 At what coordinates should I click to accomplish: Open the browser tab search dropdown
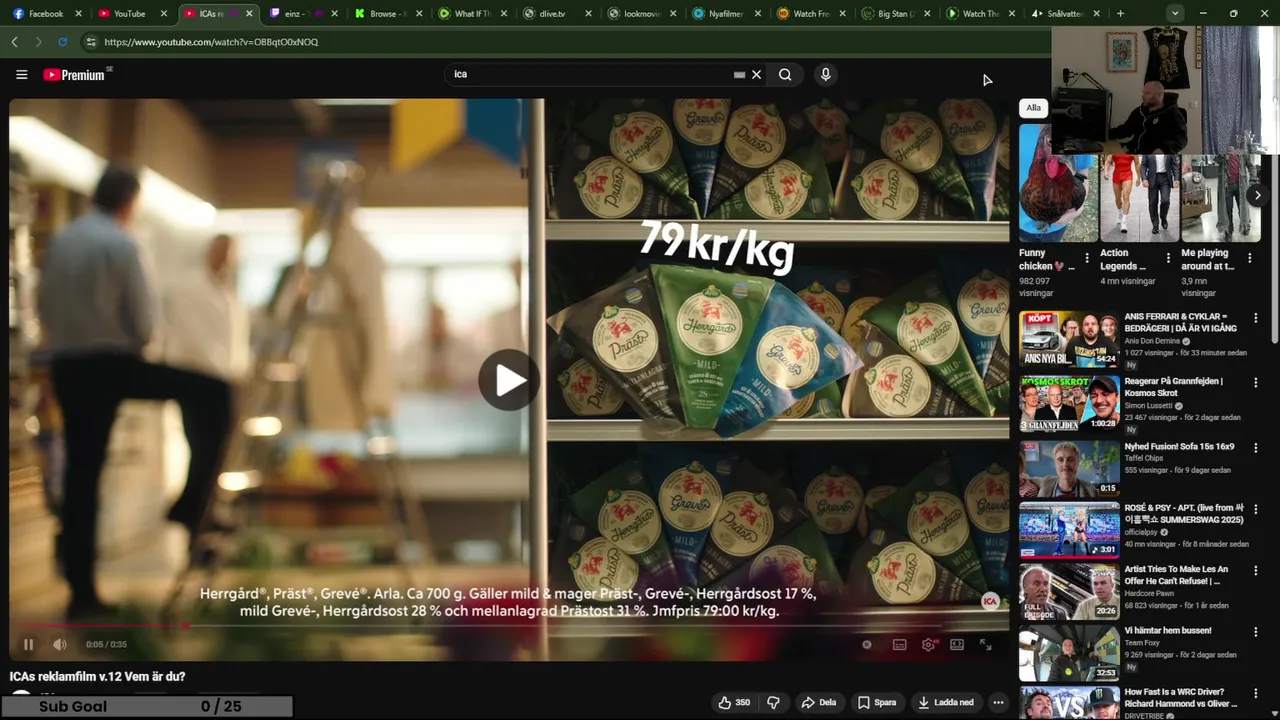1175,14
